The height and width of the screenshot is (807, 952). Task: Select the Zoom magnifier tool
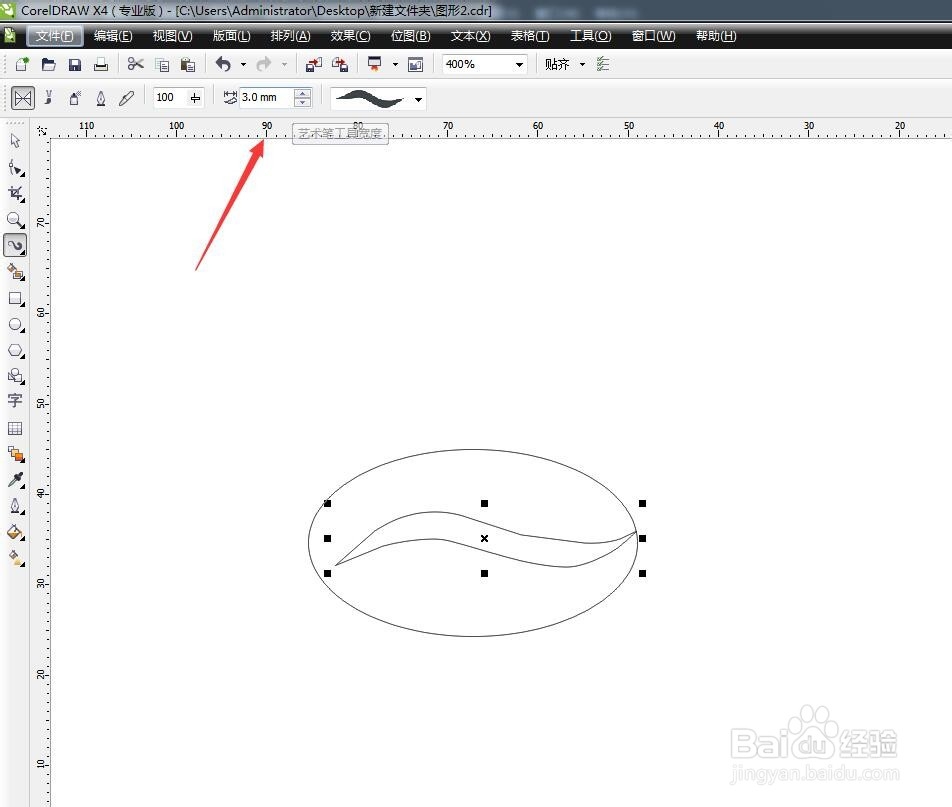click(15, 219)
